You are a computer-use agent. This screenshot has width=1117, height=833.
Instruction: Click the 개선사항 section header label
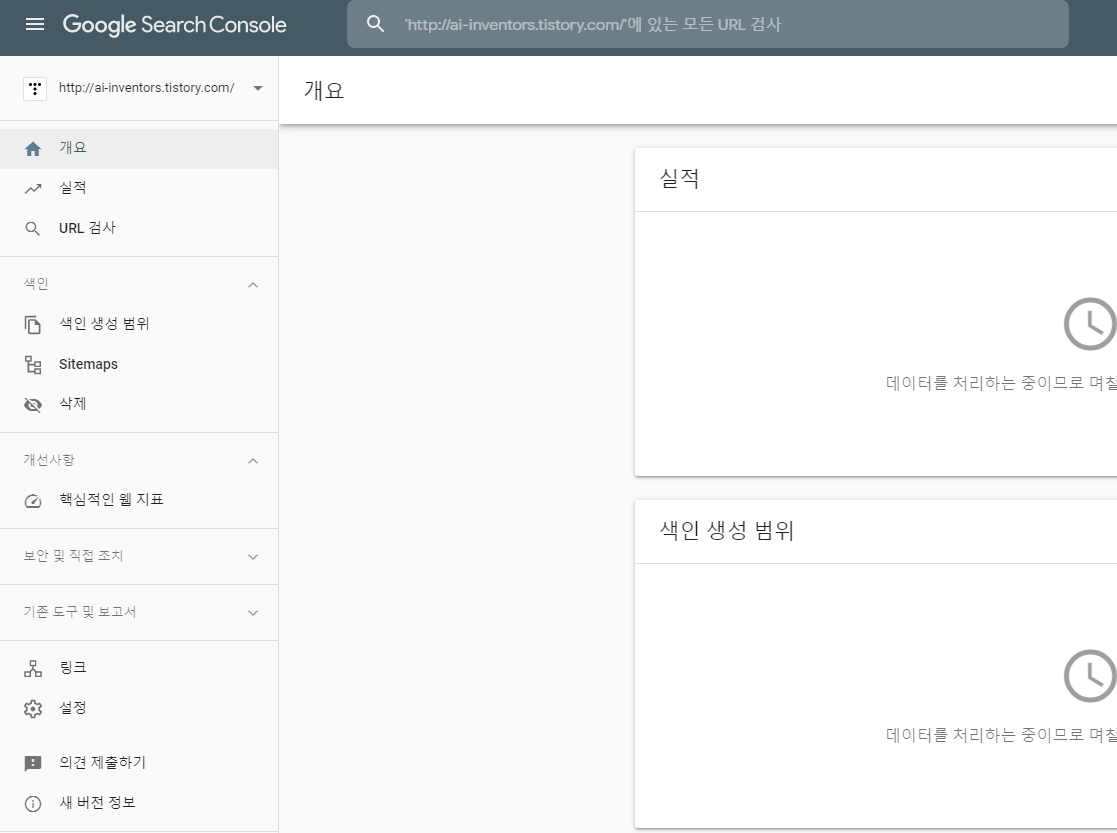[49, 460]
